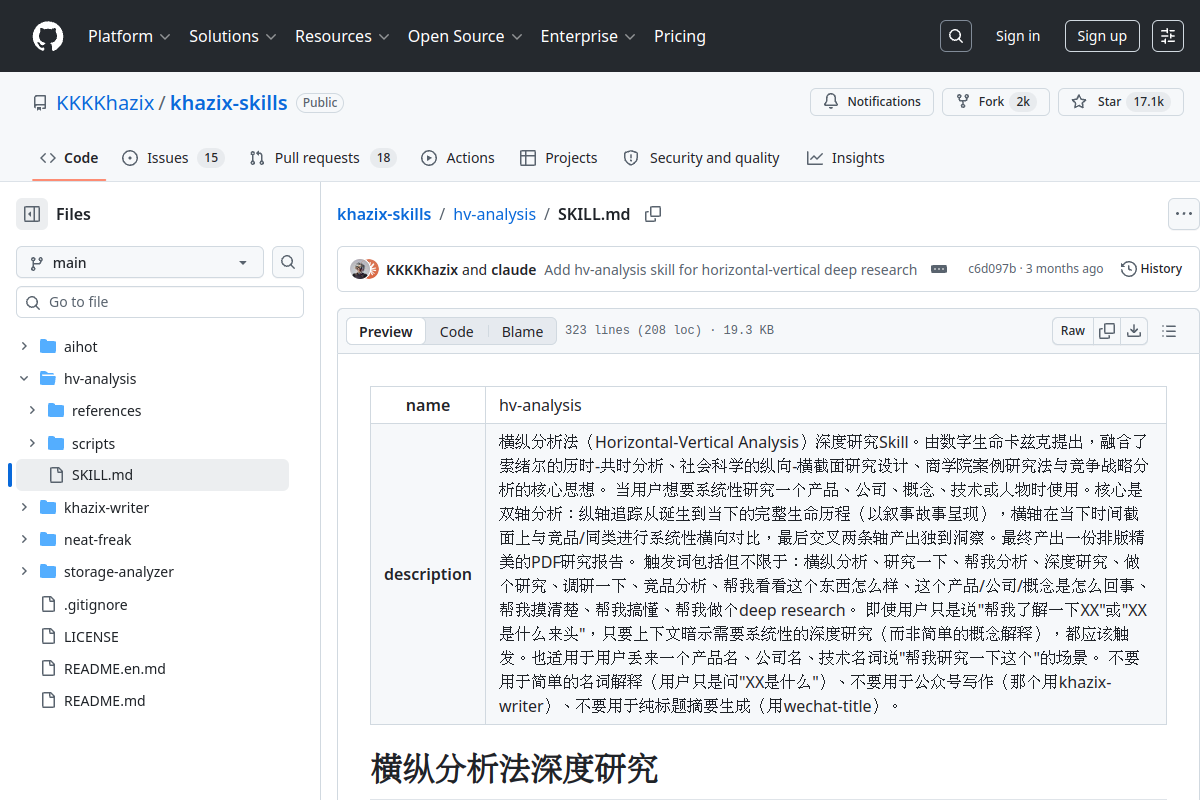Open the Pricing page
This screenshot has height=800, width=1200.
[680, 36]
